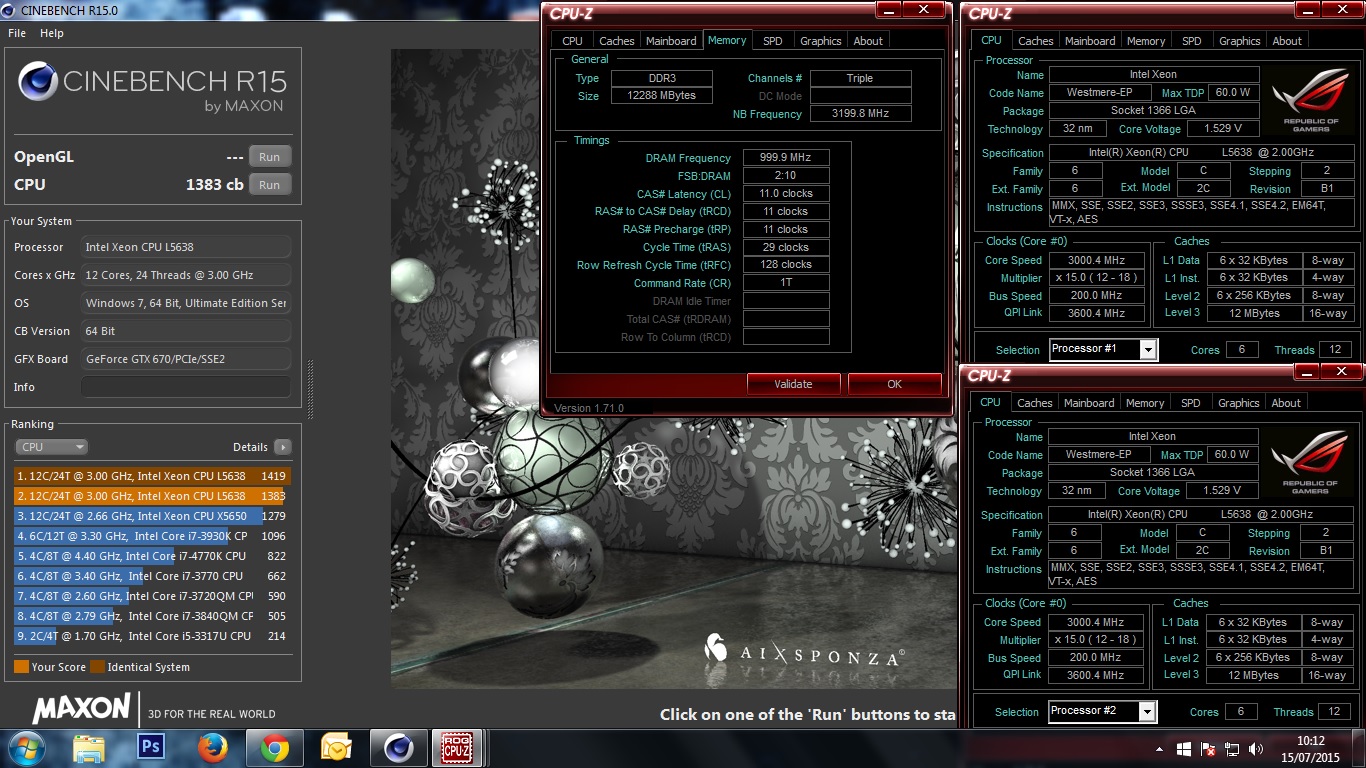The image size is (1366, 768).
Task: Select the ROG CPU-Z taskbar icon
Action: pos(456,748)
